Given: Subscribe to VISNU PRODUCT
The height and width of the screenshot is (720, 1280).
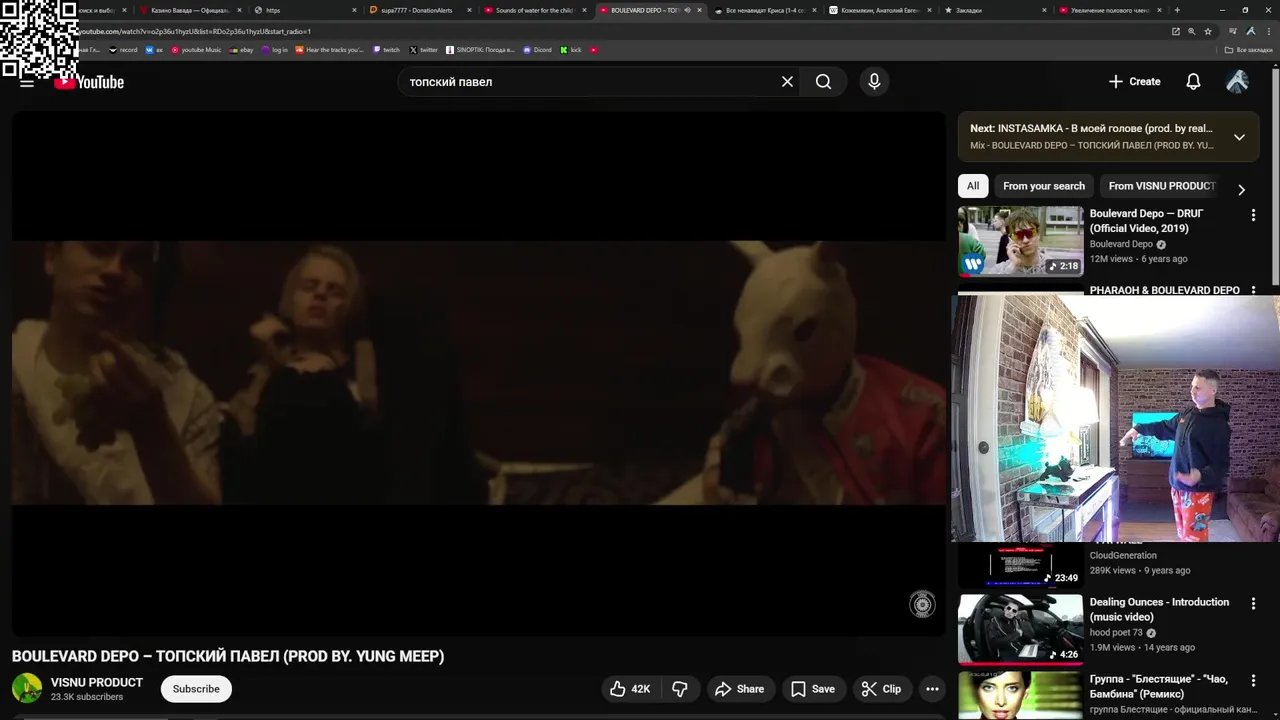Looking at the screenshot, I should (x=196, y=689).
